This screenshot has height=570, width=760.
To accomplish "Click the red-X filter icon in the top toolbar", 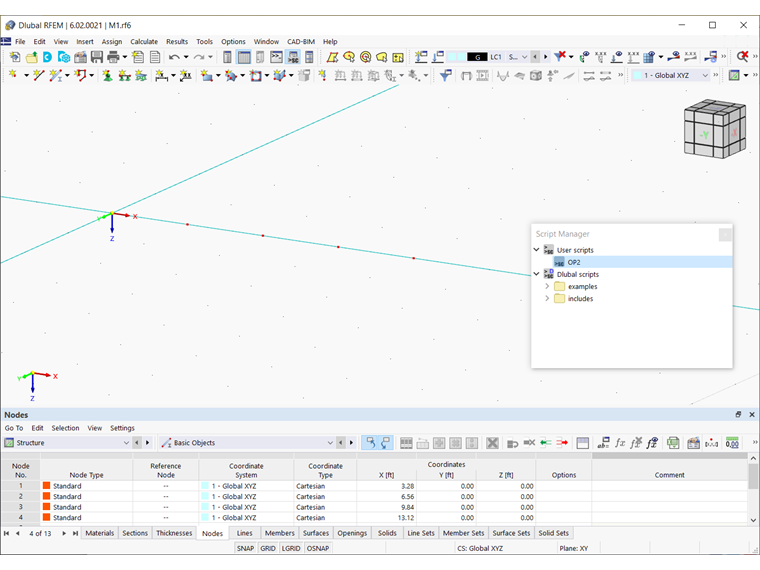I will click(x=560, y=57).
